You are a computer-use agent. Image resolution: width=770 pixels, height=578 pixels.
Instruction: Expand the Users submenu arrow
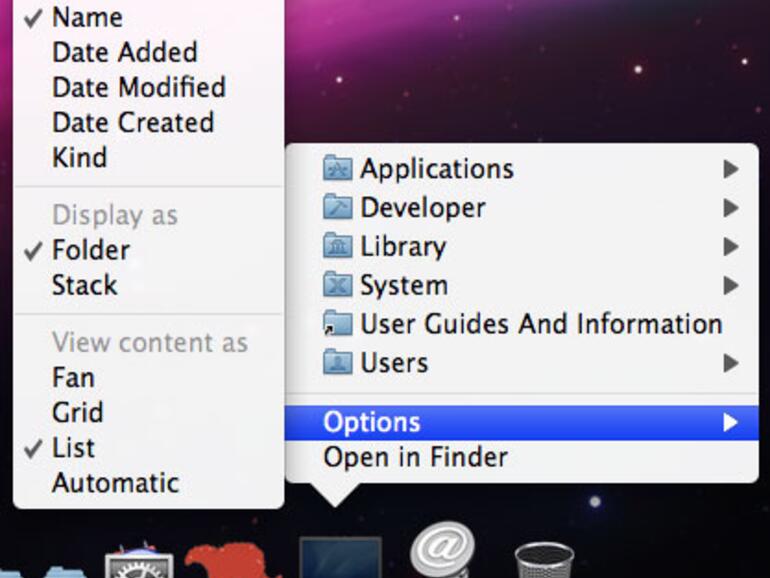point(731,363)
